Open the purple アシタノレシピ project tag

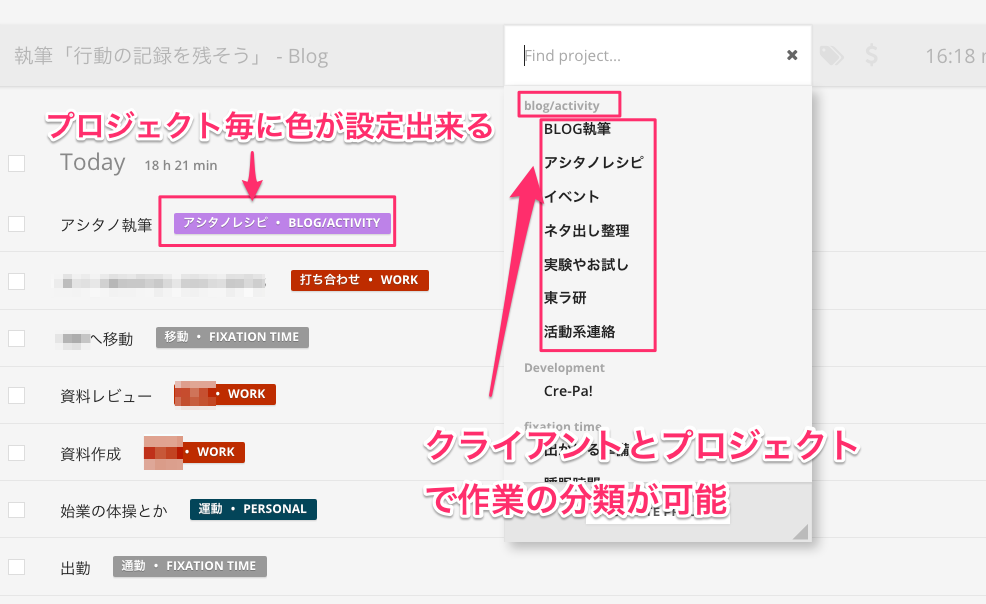(x=281, y=224)
